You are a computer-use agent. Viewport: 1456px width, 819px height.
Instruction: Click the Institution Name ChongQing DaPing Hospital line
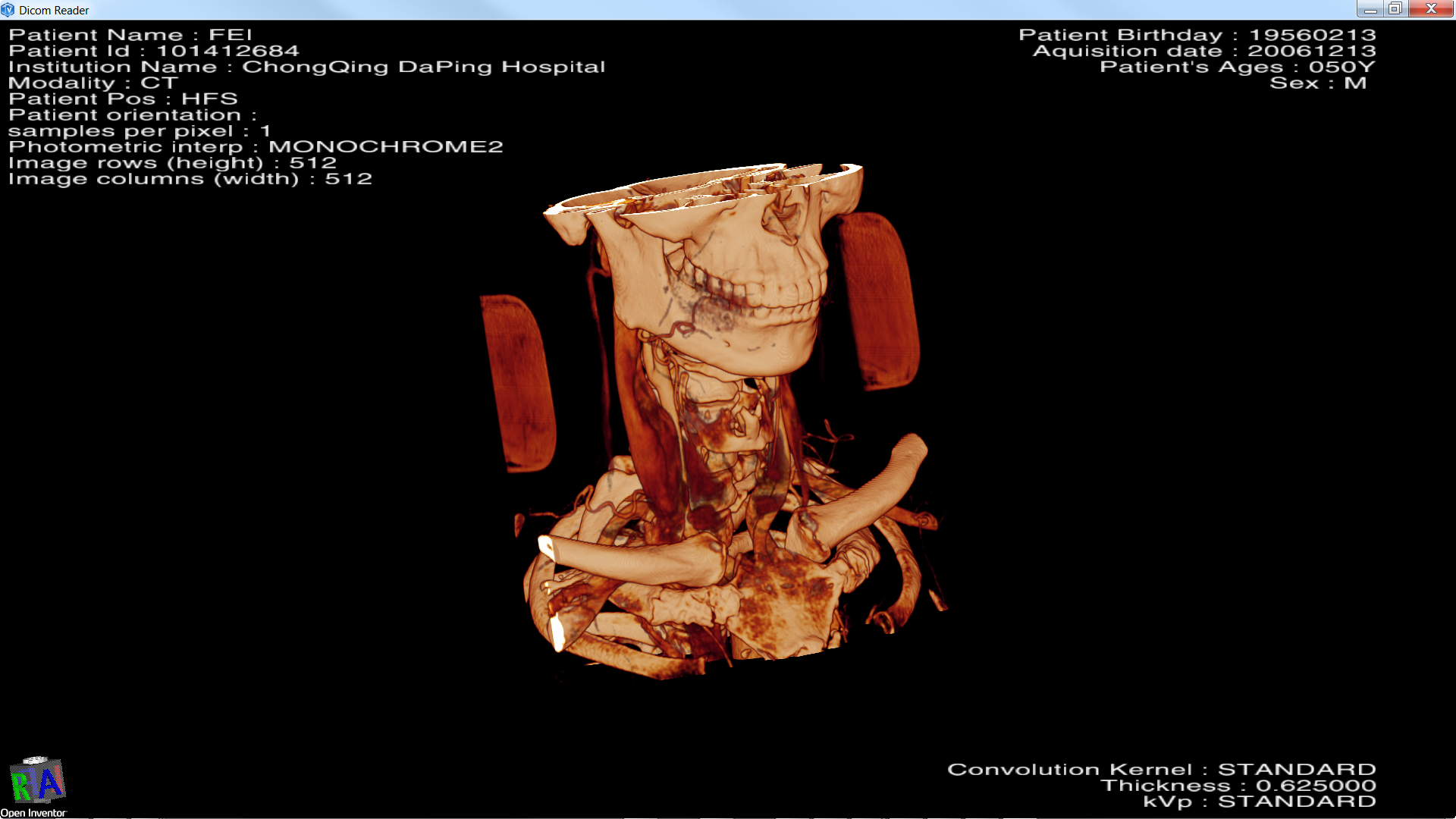(306, 67)
